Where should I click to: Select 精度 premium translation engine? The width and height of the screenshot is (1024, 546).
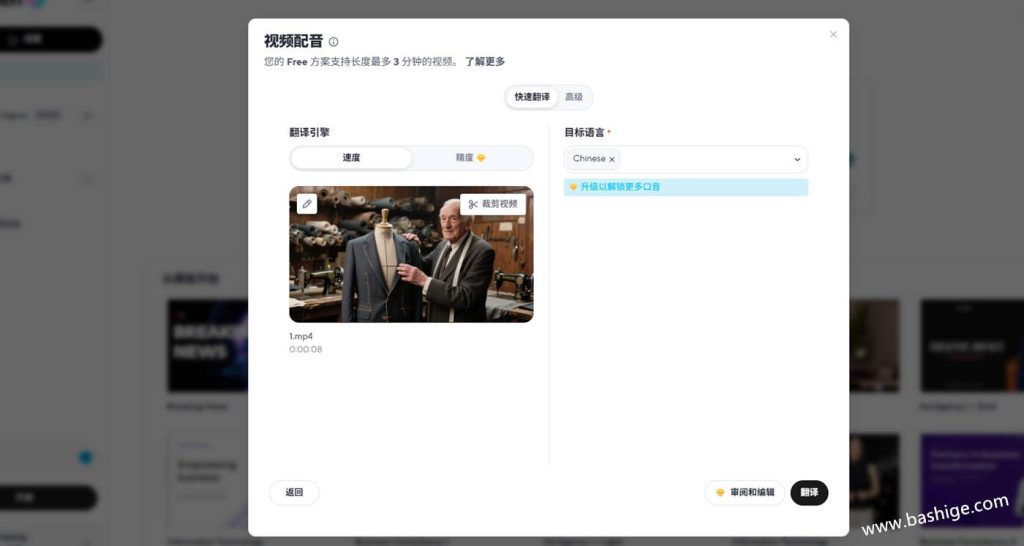click(472, 158)
